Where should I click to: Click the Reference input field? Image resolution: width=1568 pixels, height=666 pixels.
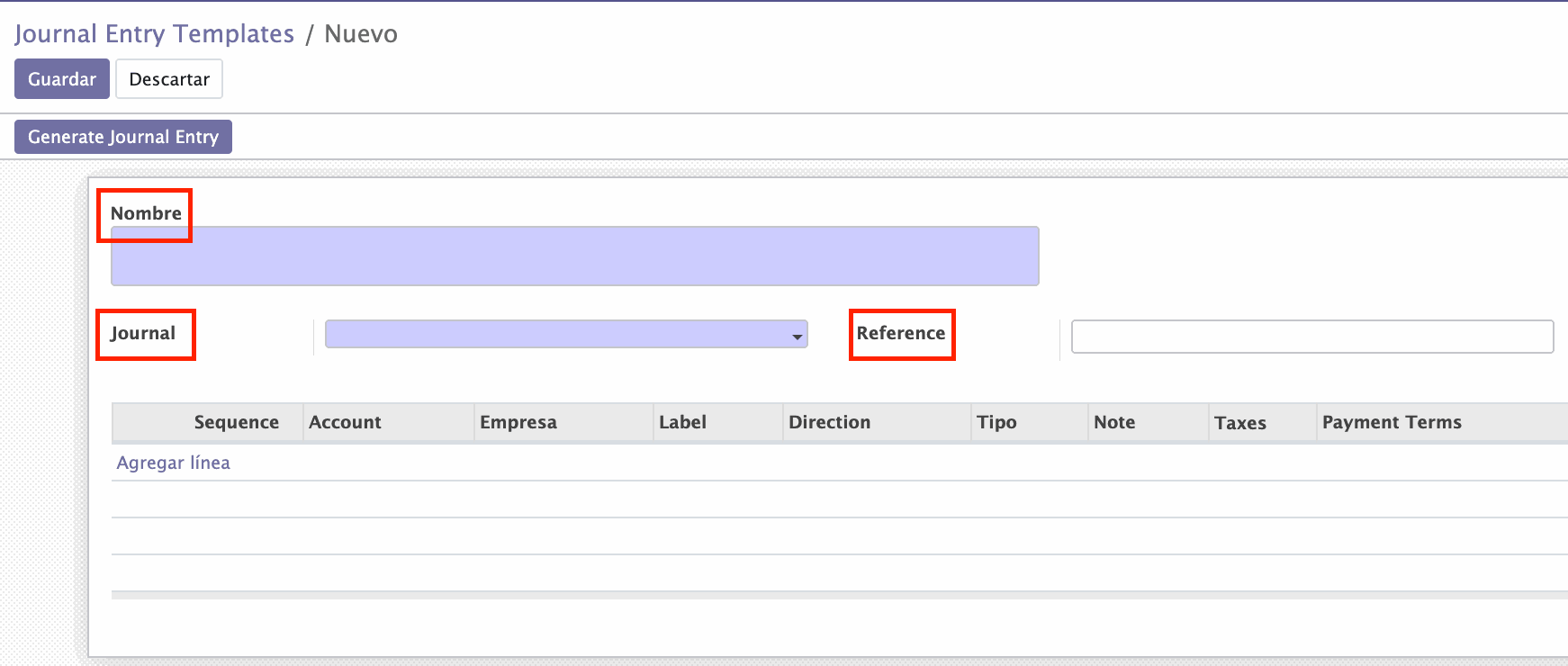point(1312,337)
